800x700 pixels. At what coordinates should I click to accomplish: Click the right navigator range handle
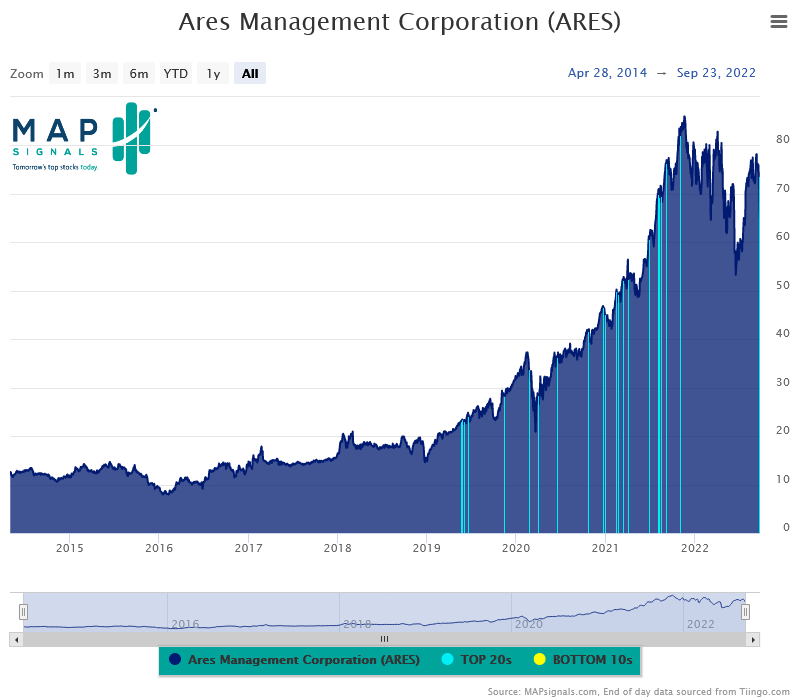click(745, 612)
